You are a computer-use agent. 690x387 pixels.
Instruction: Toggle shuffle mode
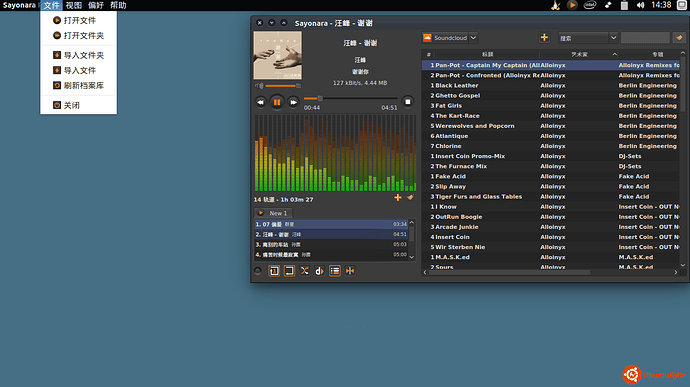tap(305, 271)
